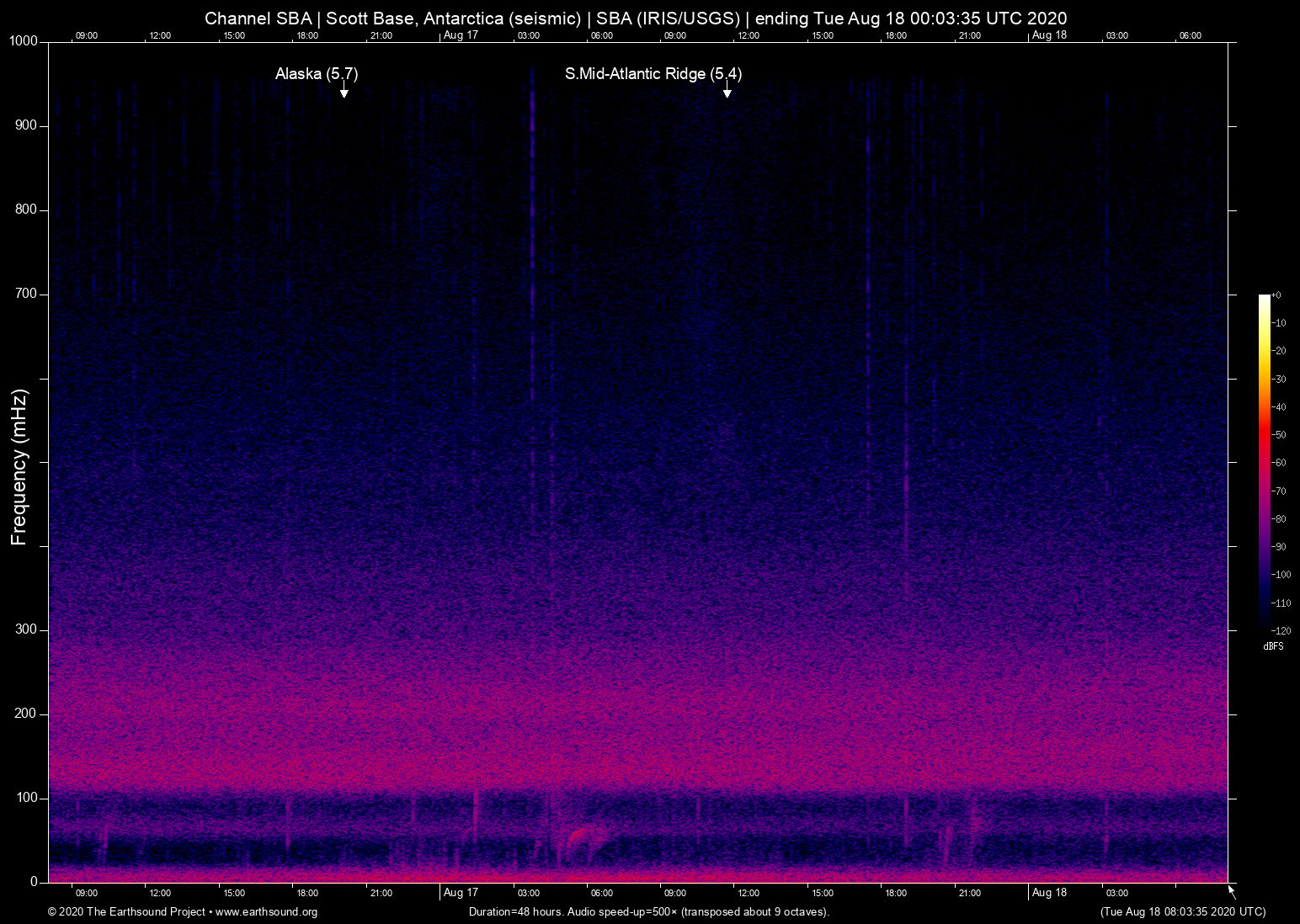The width and height of the screenshot is (1300, 924).
Task: Click the 1000 tick label on the frequency axis
Action: click(x=24, y=41)
